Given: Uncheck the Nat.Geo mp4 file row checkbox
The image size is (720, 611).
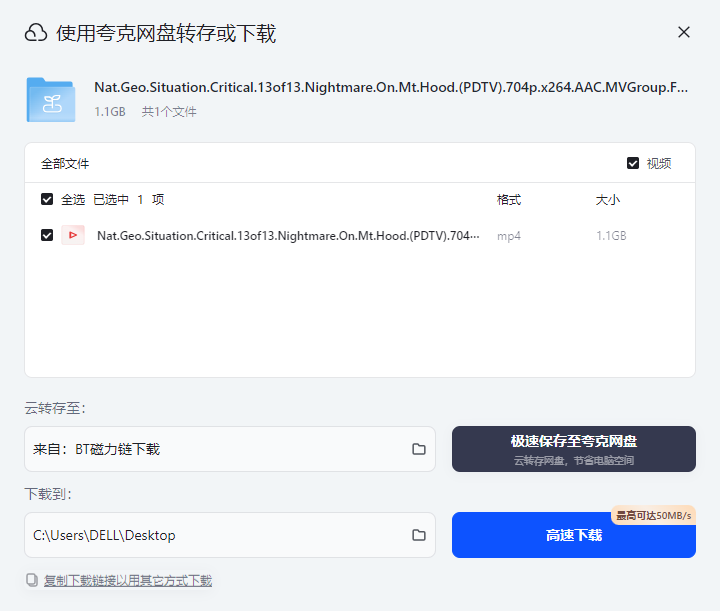Looking at the screenshot, I should click(x=47, y=236).
